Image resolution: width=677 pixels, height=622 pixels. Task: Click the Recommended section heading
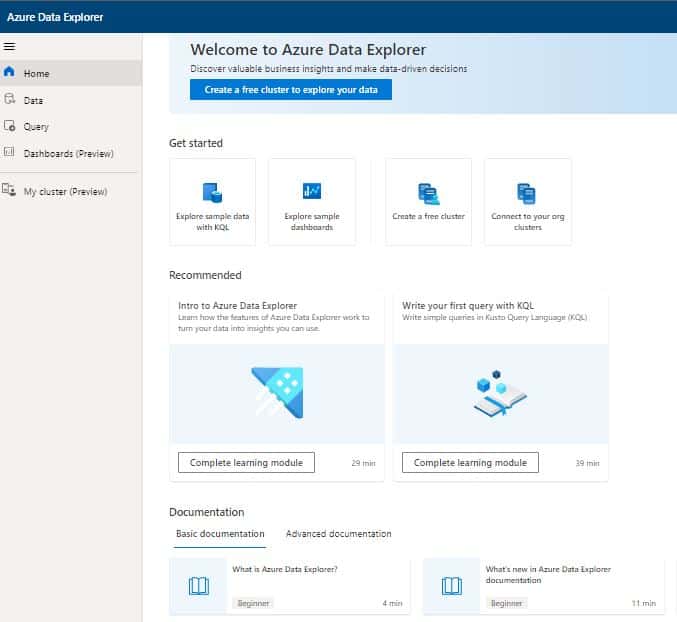(x=205, y=275)
